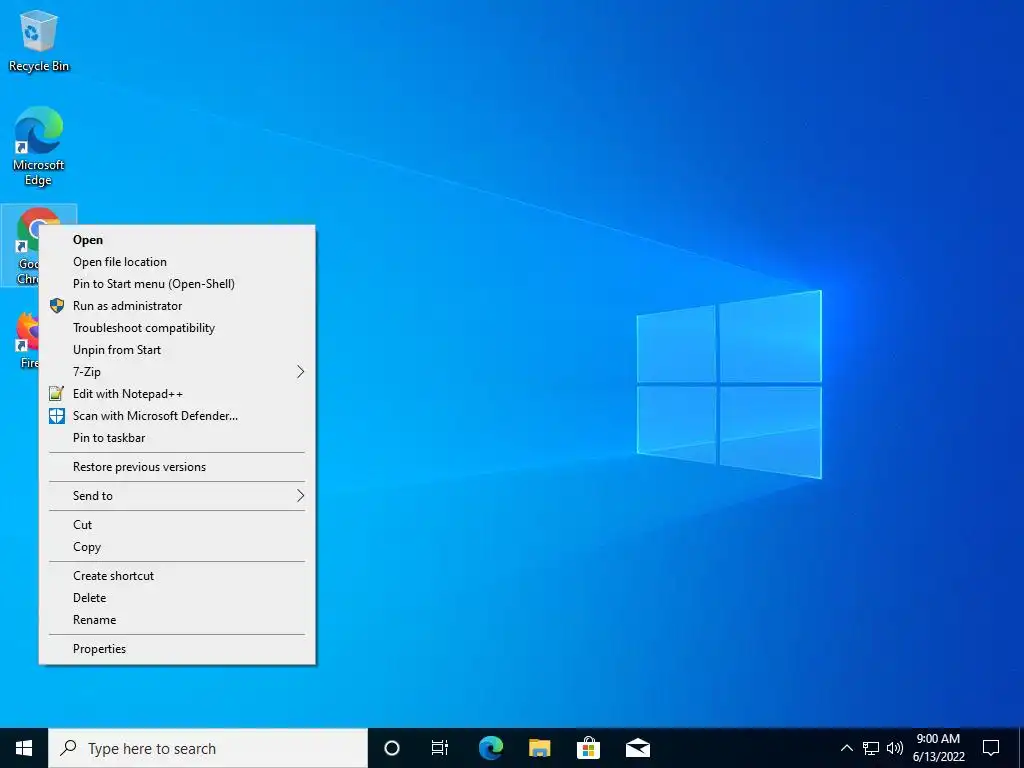Viewport: 1024px width, 768px height.
Task: Open File Explorer from the taskbar
Action: pyautogui.click(x=539, y=748)
